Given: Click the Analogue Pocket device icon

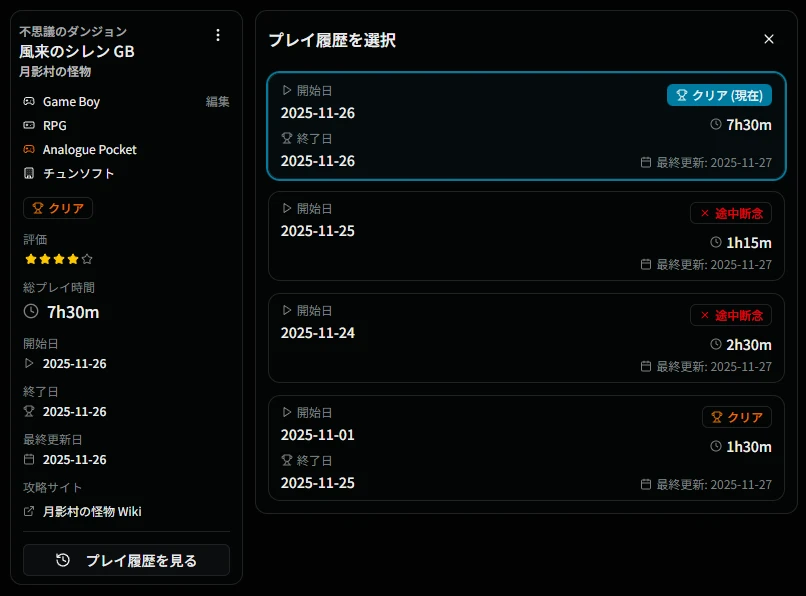Looking at the screenshot, I should 29,150.
